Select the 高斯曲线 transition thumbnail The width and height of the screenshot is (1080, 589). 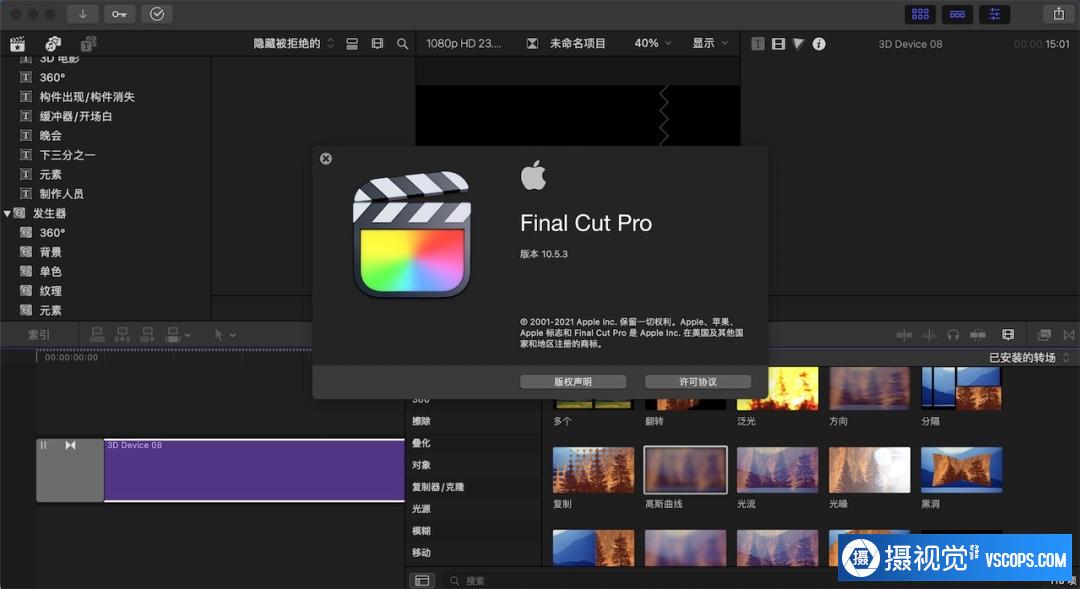point(685,470)
